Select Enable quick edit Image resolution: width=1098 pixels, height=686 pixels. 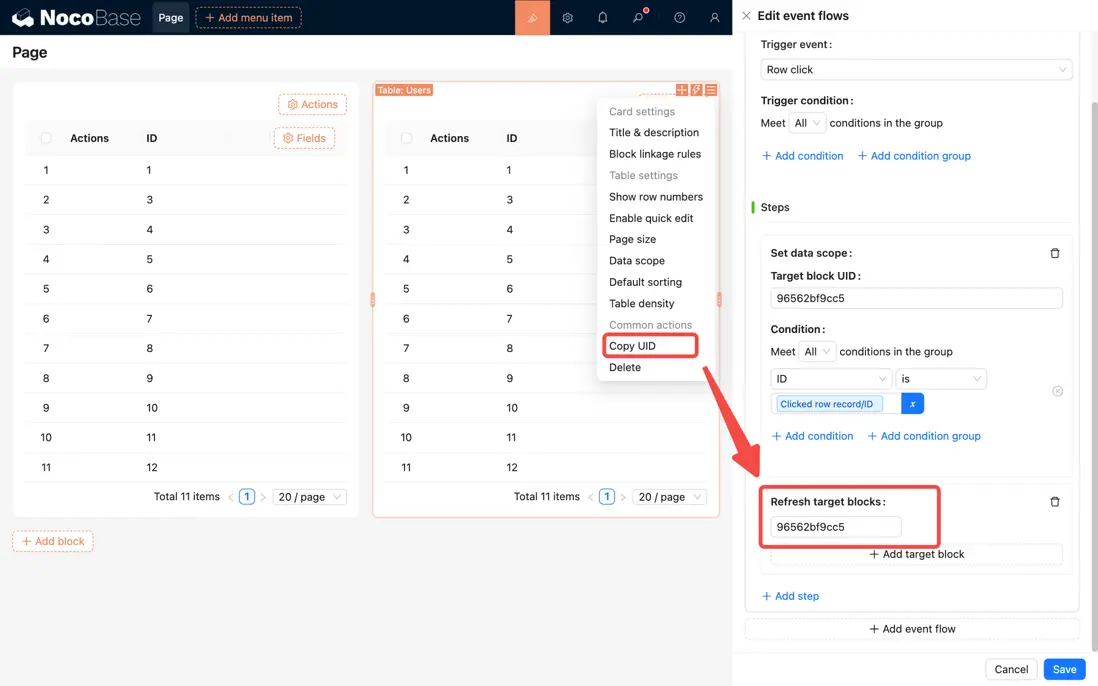tap(651, 218)
